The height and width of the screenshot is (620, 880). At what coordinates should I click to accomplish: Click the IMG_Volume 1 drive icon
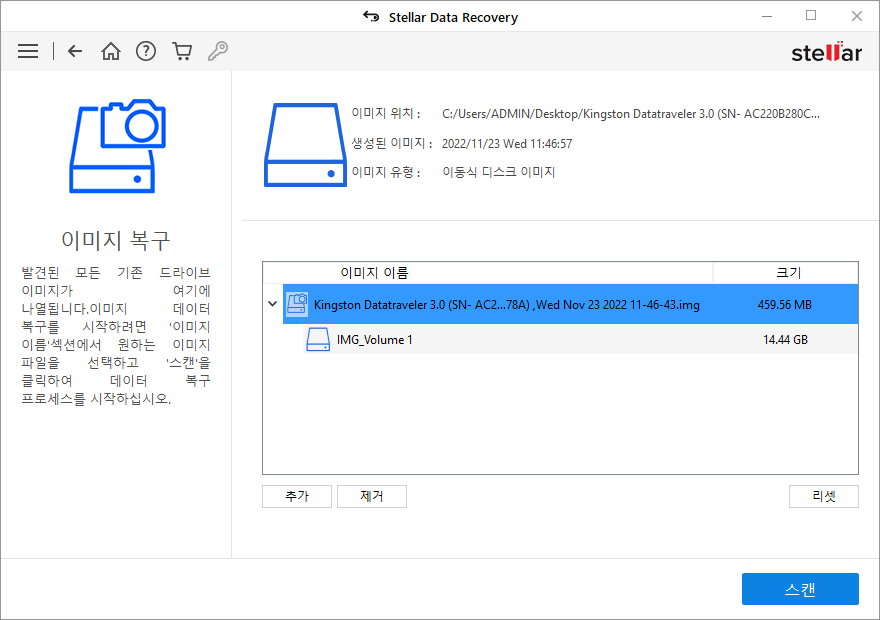pyautogui.click(x=318, y=339)
